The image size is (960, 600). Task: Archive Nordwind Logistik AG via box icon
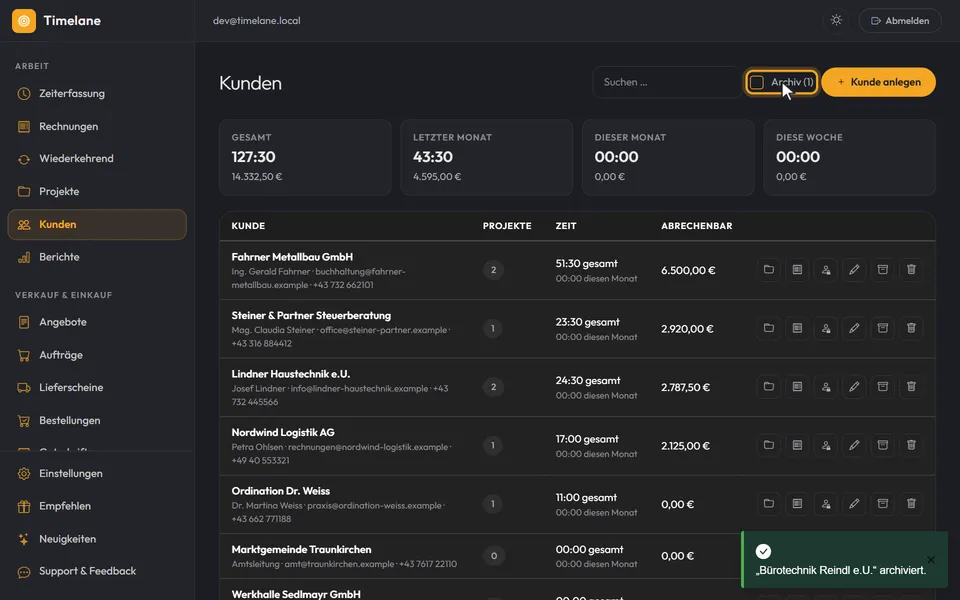[883, 445]
